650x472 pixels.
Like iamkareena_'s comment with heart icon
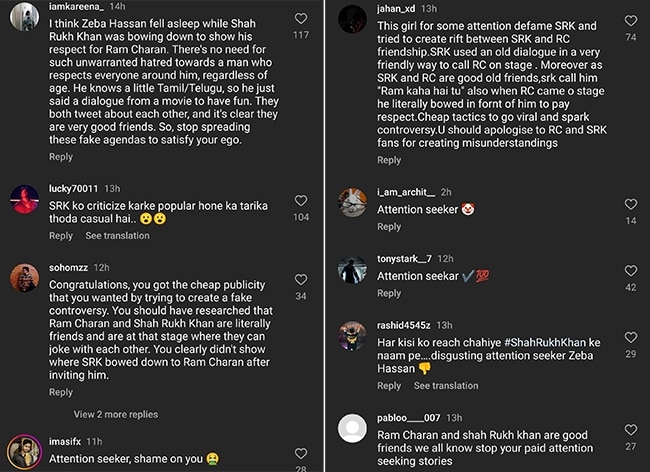tap(301, 18)
